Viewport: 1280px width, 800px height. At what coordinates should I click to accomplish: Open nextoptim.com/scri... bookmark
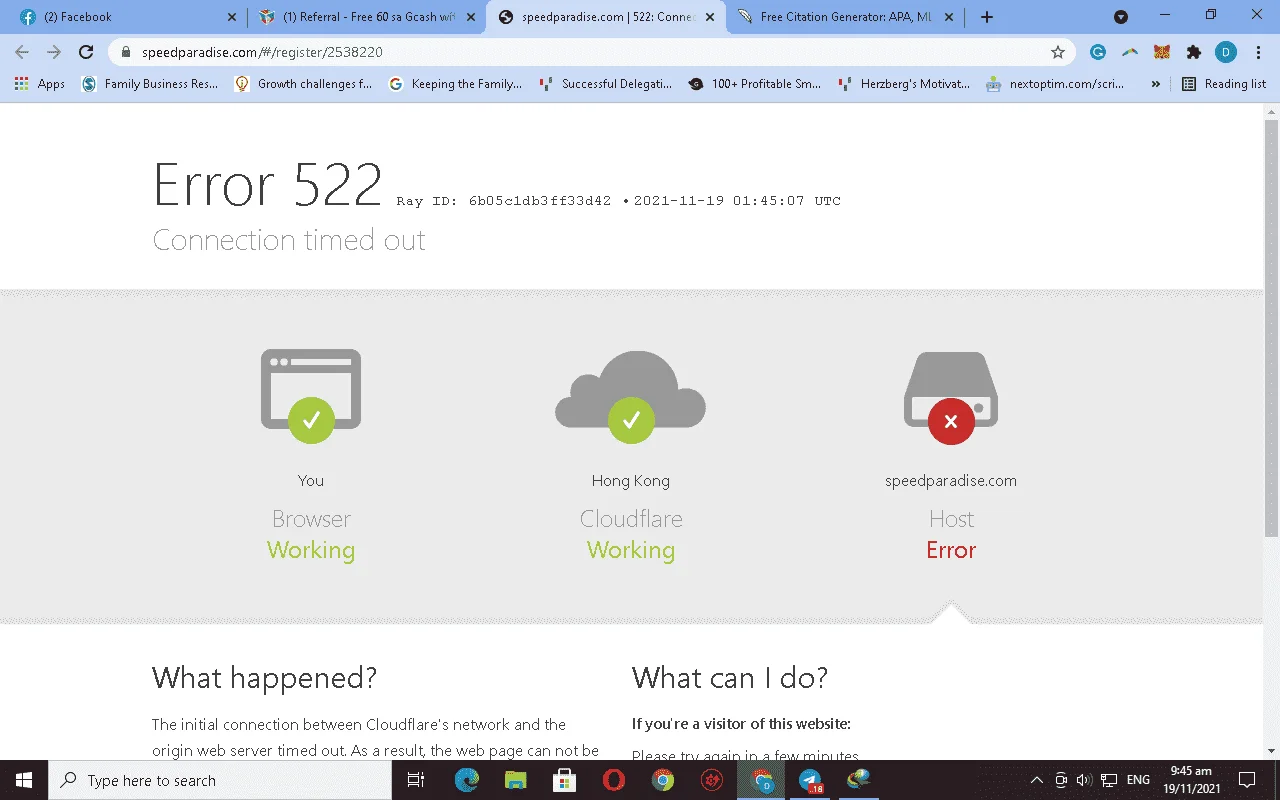[1057, 84]
